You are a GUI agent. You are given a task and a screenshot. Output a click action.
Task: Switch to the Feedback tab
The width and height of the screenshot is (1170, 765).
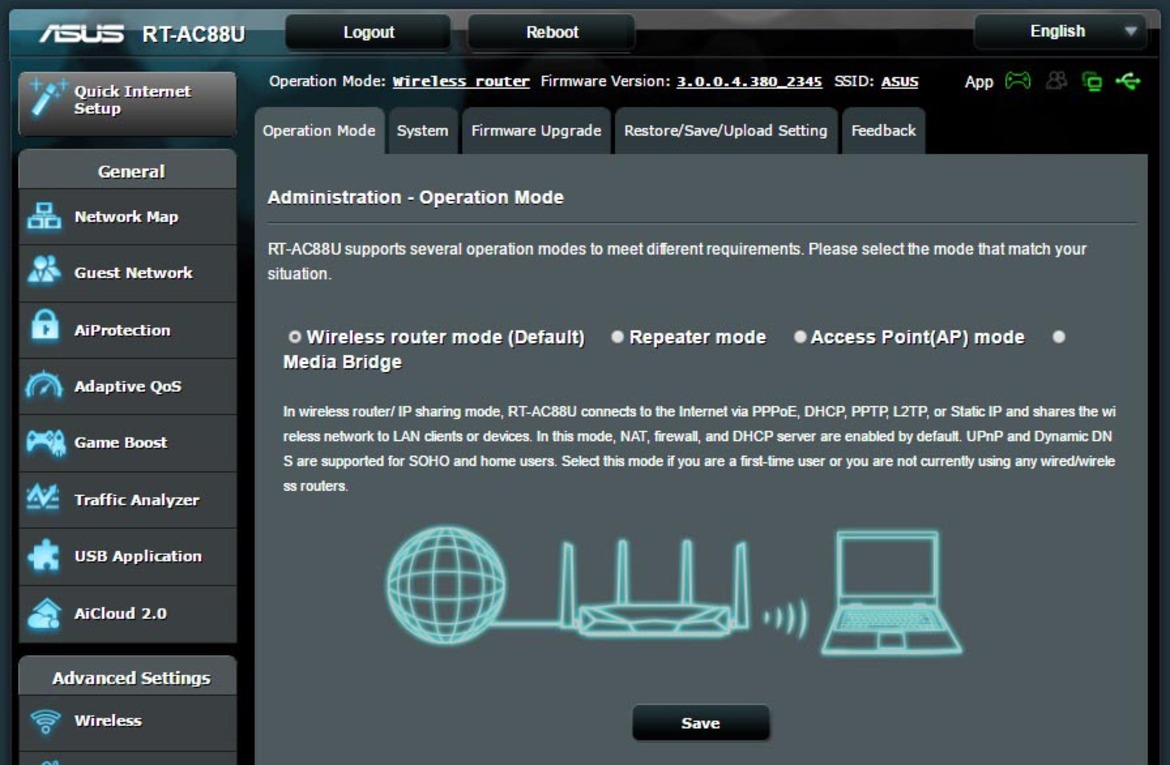click(x=883, y=131)
